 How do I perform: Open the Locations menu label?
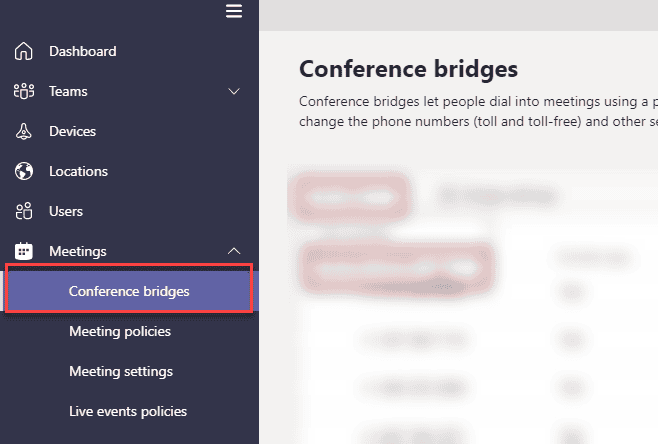pos(78,171)
